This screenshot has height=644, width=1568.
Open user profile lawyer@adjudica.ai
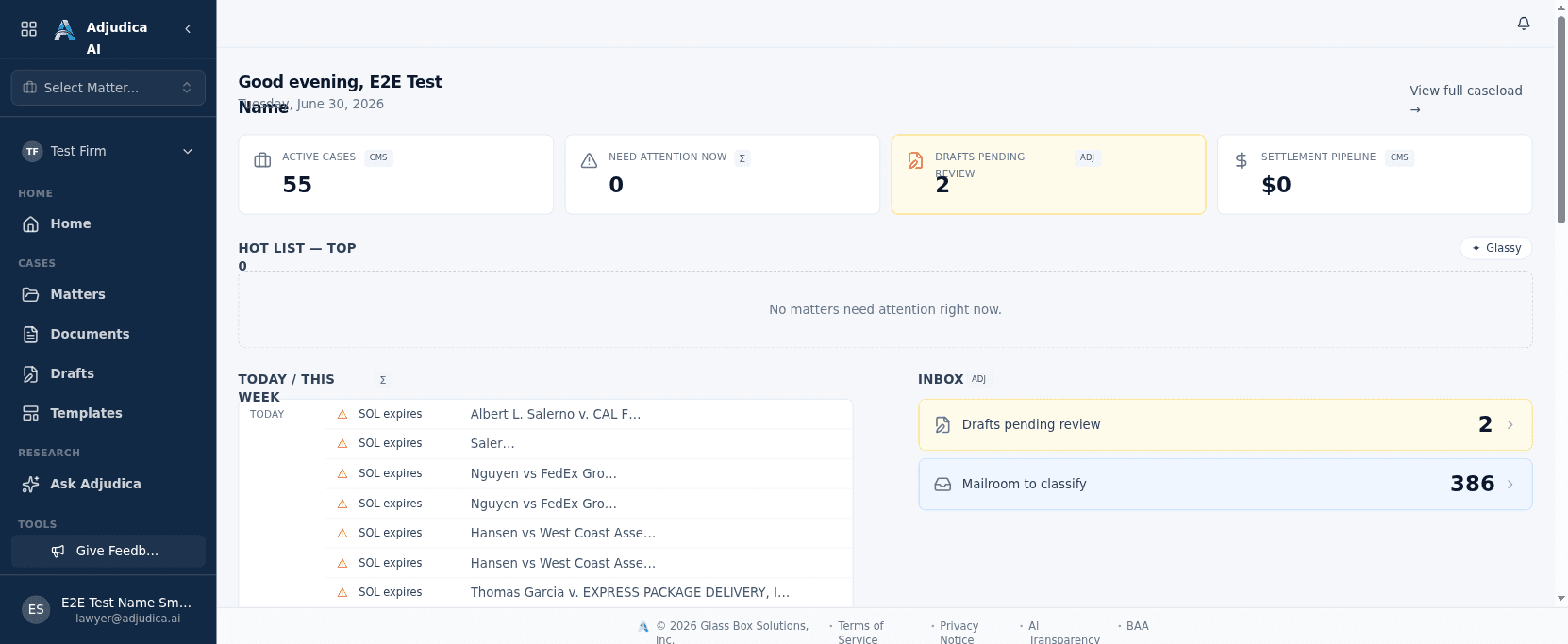click(108, 610)
